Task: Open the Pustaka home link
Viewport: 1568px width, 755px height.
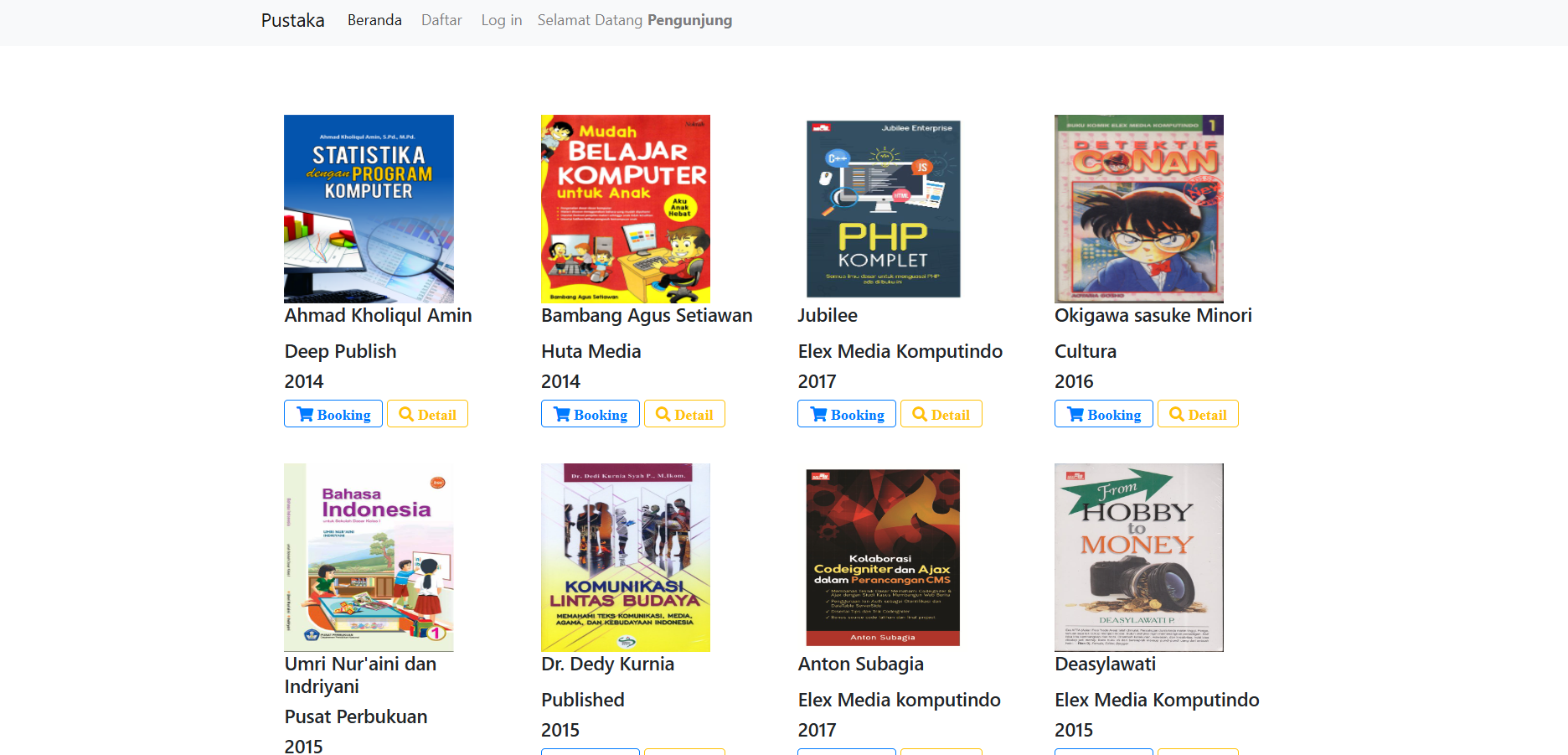Action: [291, 20]
